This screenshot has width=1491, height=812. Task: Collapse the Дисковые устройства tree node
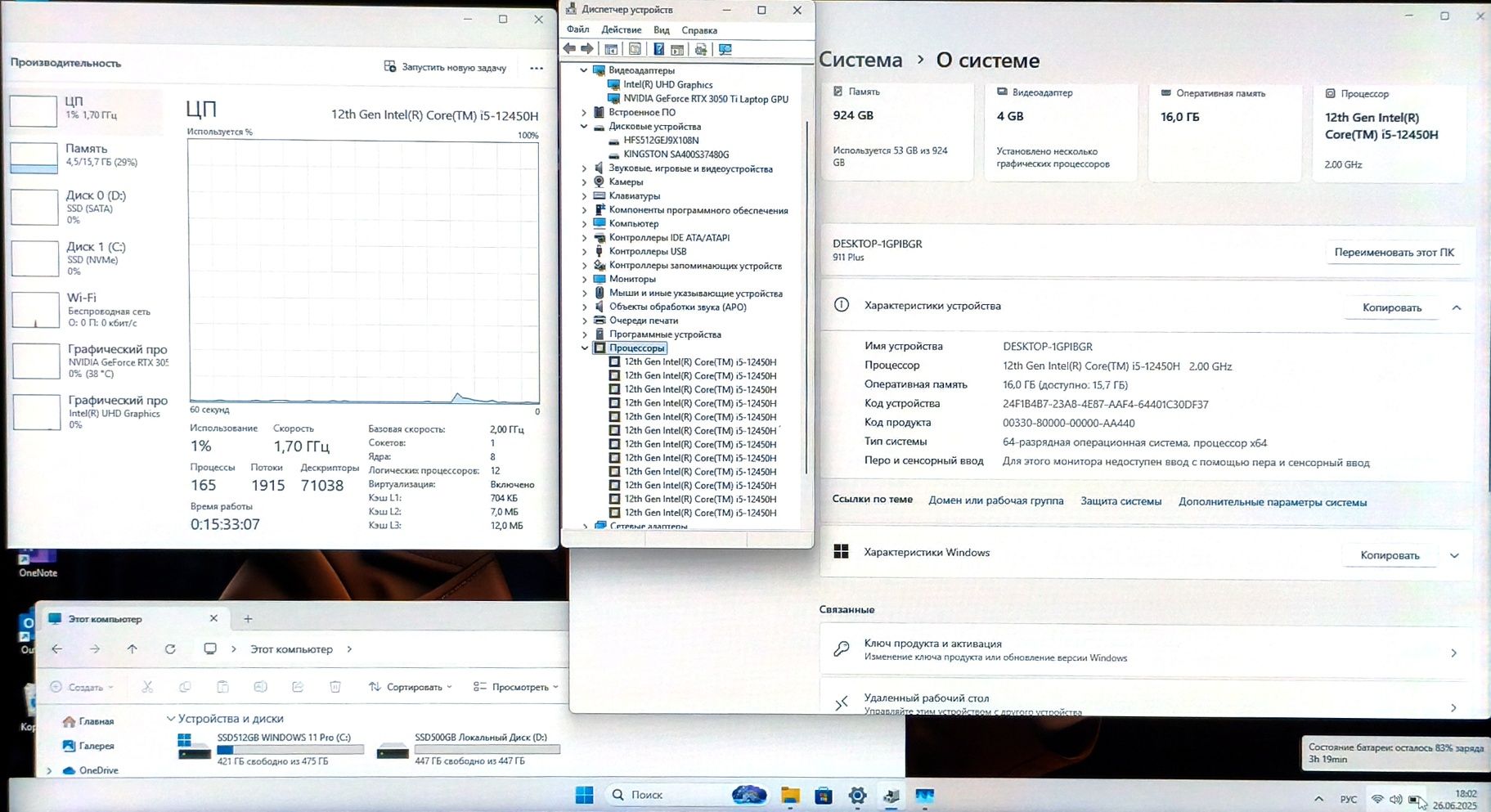click(584, 127)
